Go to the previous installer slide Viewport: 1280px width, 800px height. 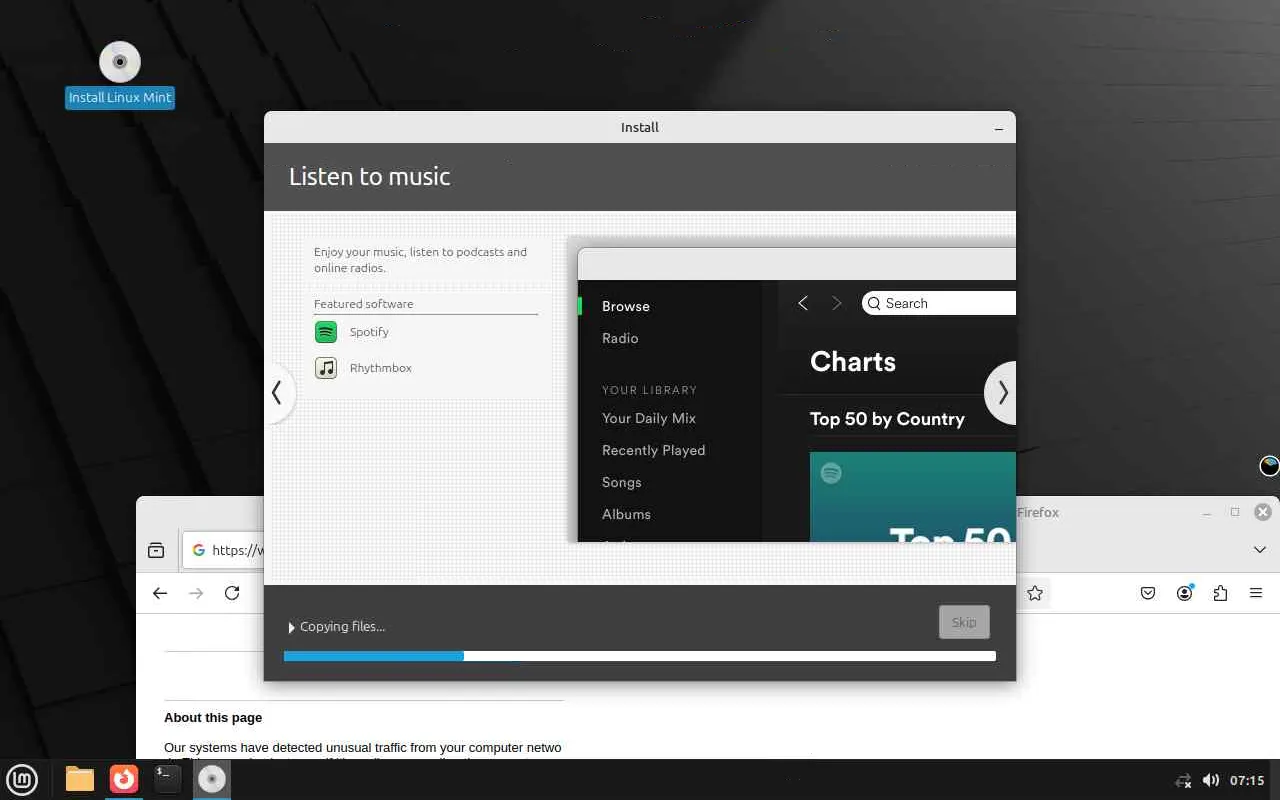pos(278,393)
